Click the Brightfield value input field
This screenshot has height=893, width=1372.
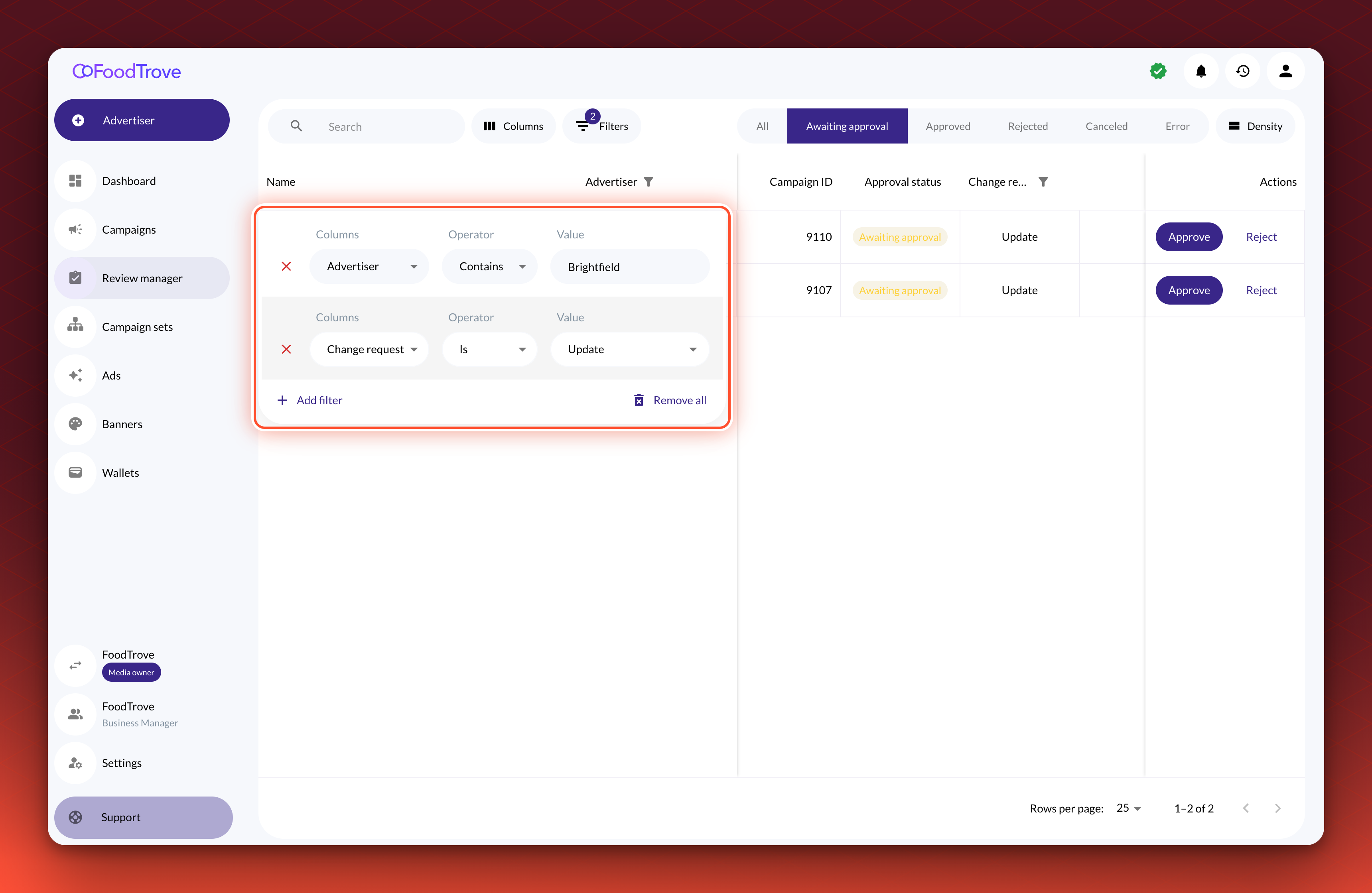point(630,267)
